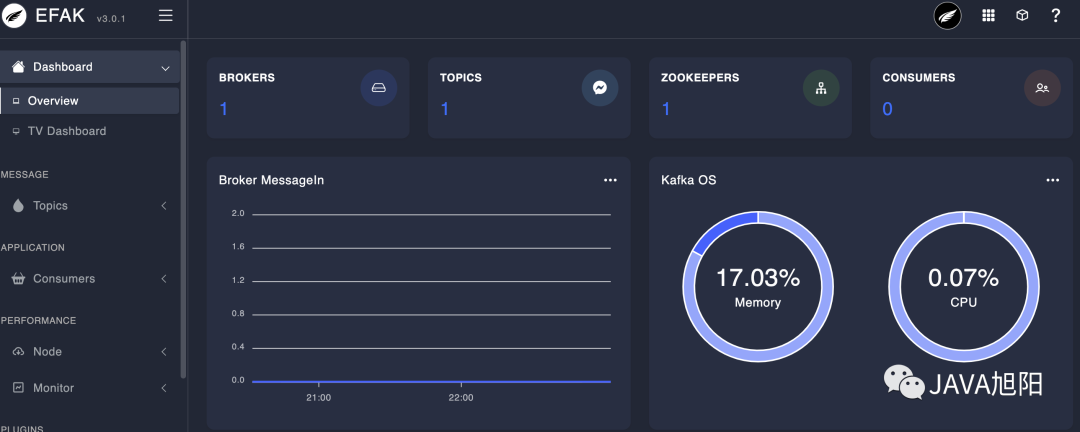Click the Memory 17.03% donut chart

click(x=758, y=287)
